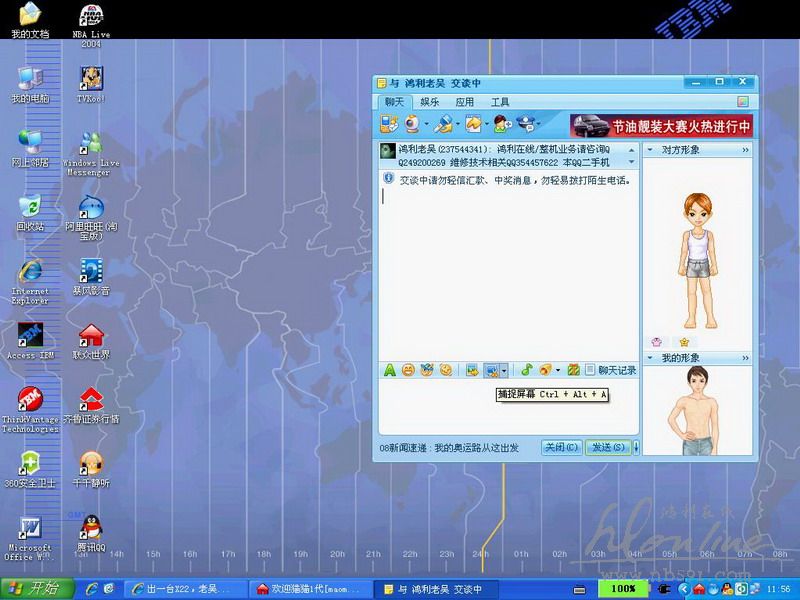Screen dimensions: 800x600
Task: Click the Windows 开始 Start button
Action: coord(31,588)
